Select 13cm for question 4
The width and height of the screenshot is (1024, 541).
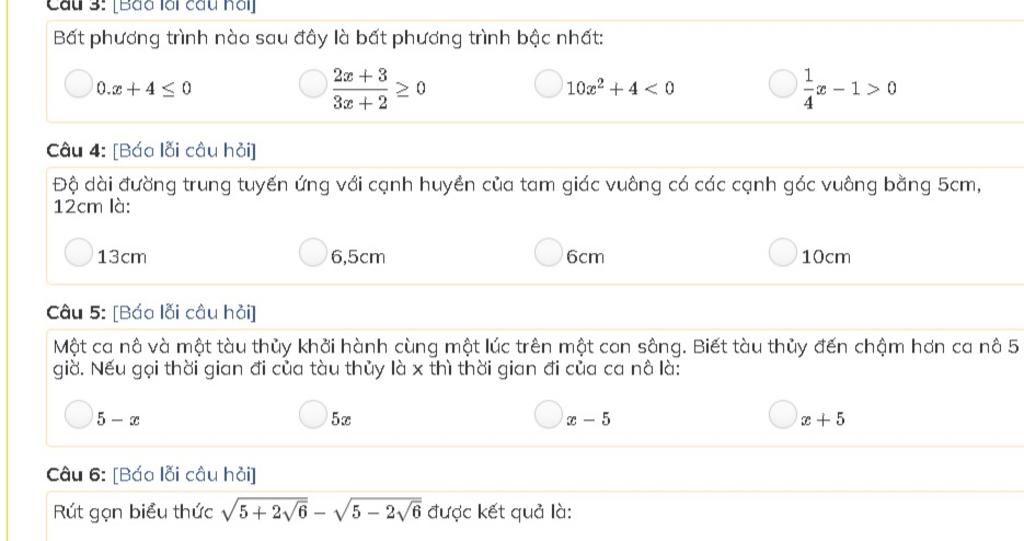[x=78, y=252]
